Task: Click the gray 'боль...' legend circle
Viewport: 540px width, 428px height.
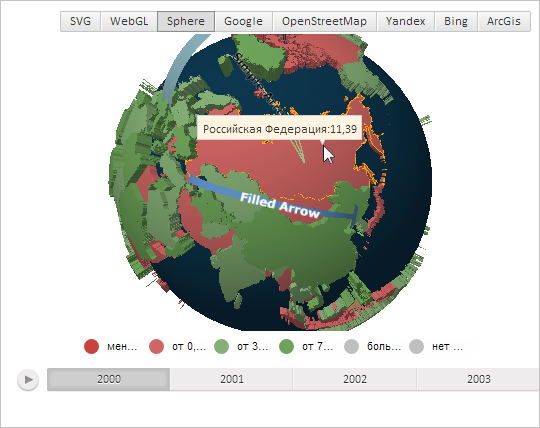Action: tap(351, 346)
